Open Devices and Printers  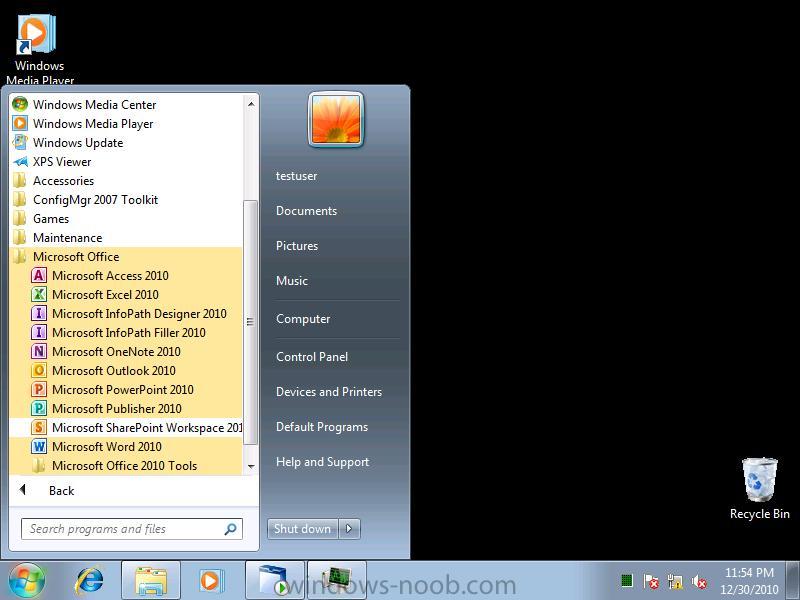pyautogui.click(x=329, y=392)
